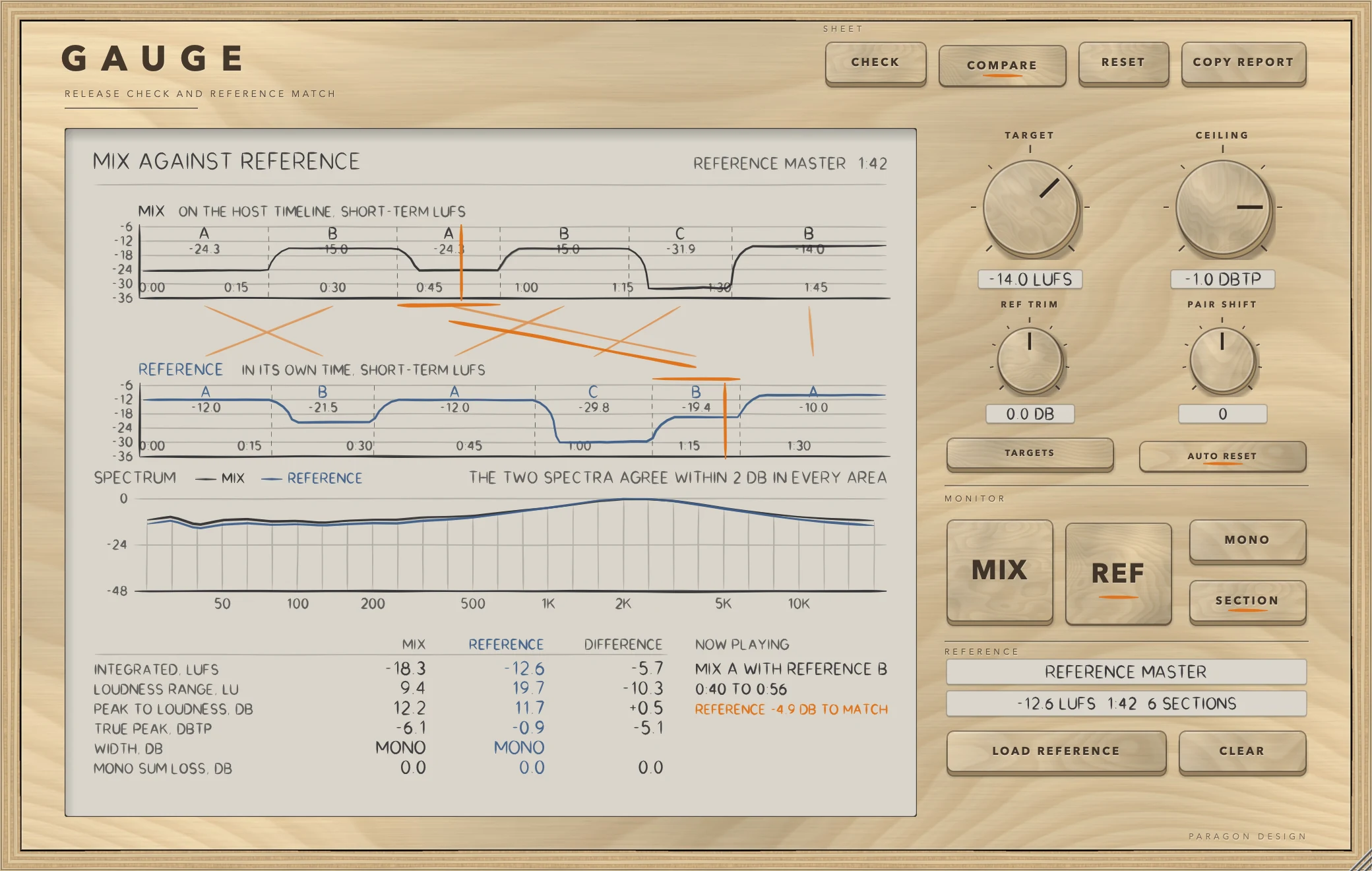Viewport: 1372px width, 871px height.
Task: Edit the 0.0 DB ref trim value
Action: click(x=1030, y=414)
